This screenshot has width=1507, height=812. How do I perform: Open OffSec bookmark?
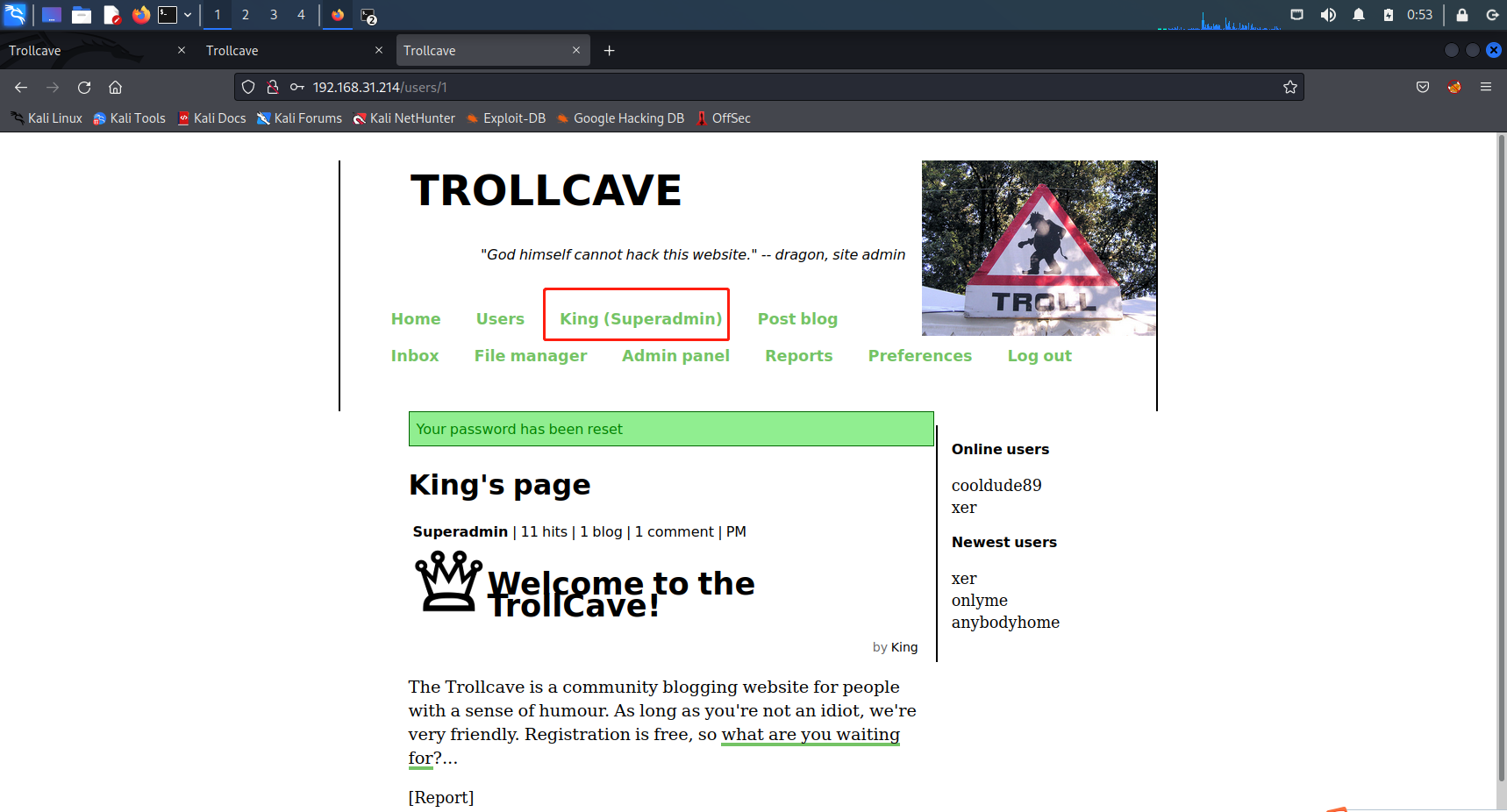(723, 118)
